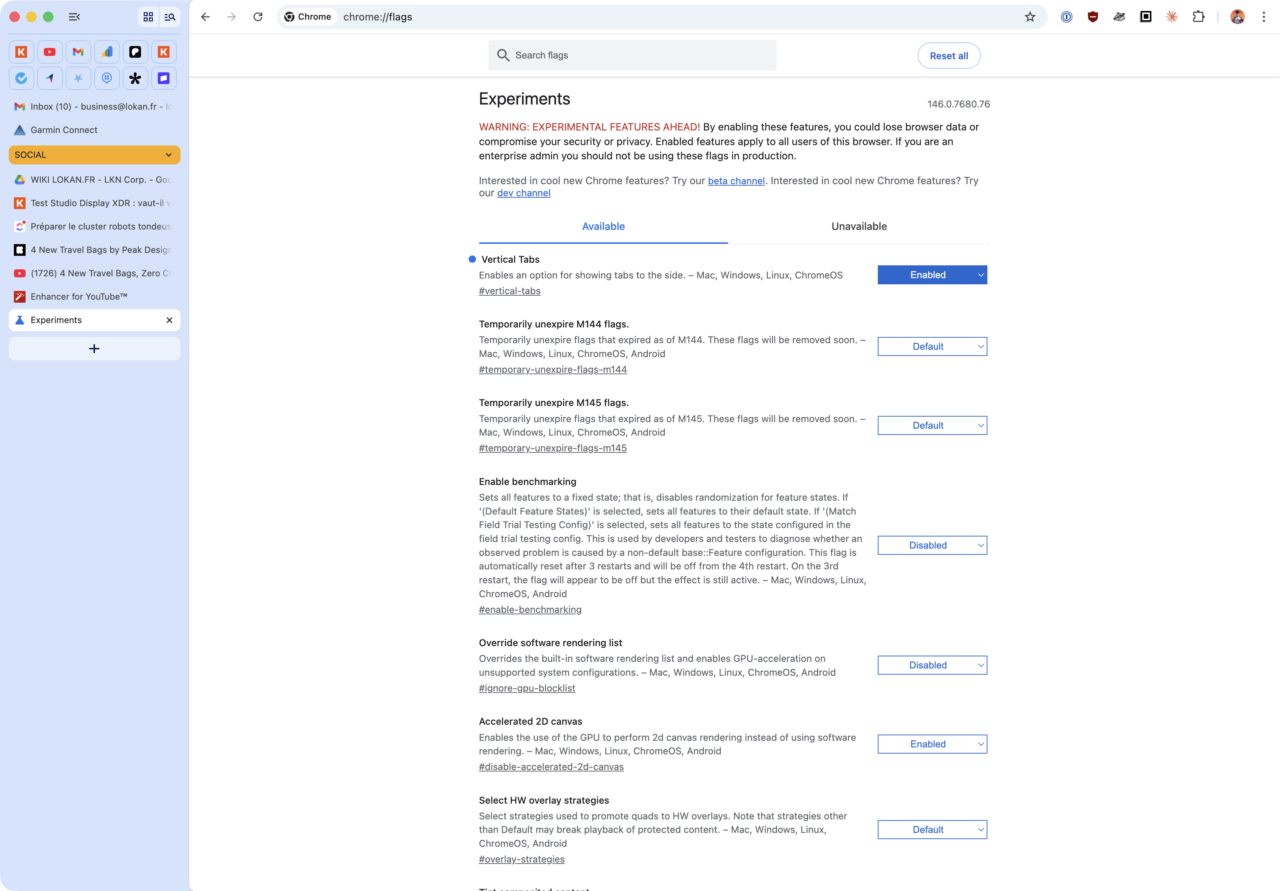Open the ad blocker shield extension

(1093, 16)
